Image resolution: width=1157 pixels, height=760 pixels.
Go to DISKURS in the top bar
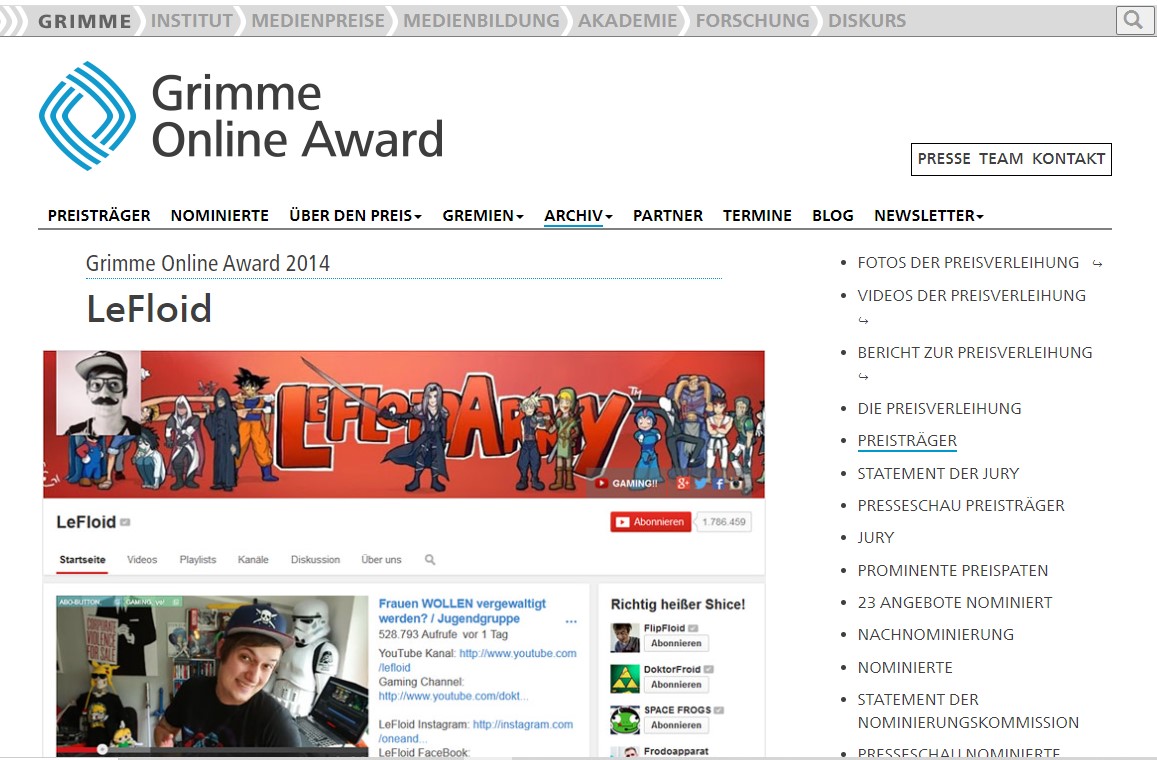click(x=867, y=21)
